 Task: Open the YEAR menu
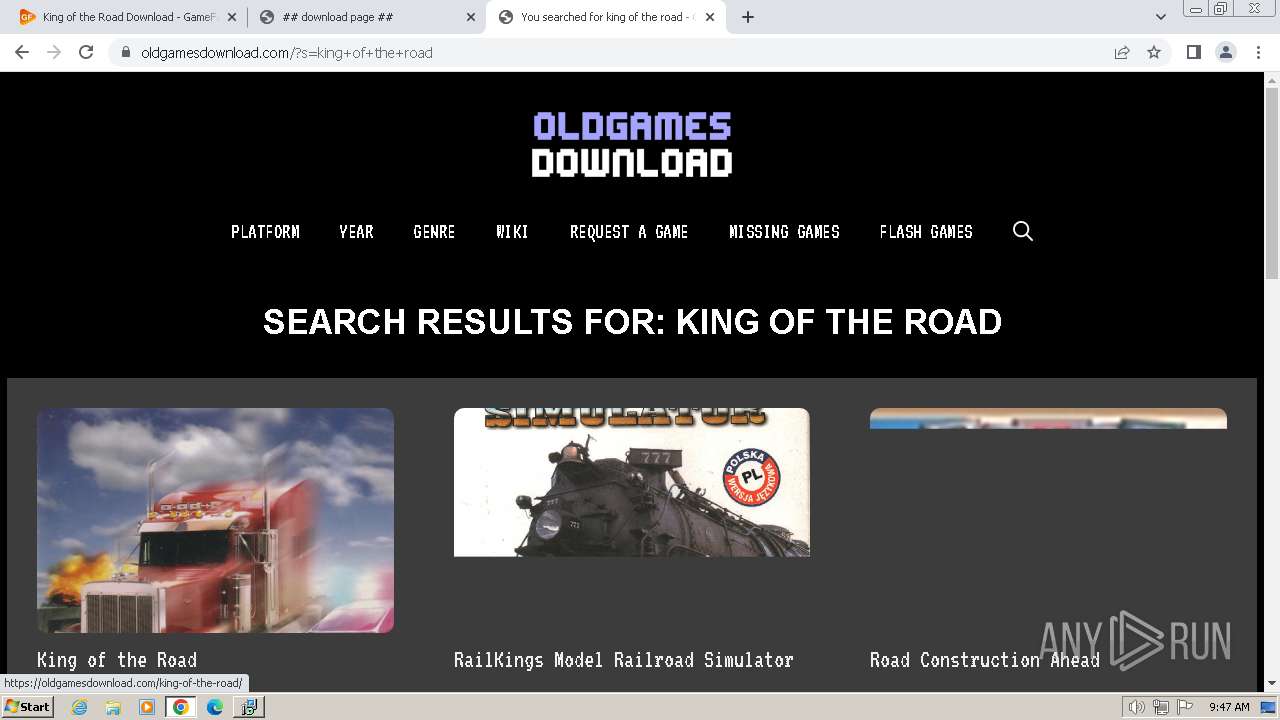pos(356,232)
